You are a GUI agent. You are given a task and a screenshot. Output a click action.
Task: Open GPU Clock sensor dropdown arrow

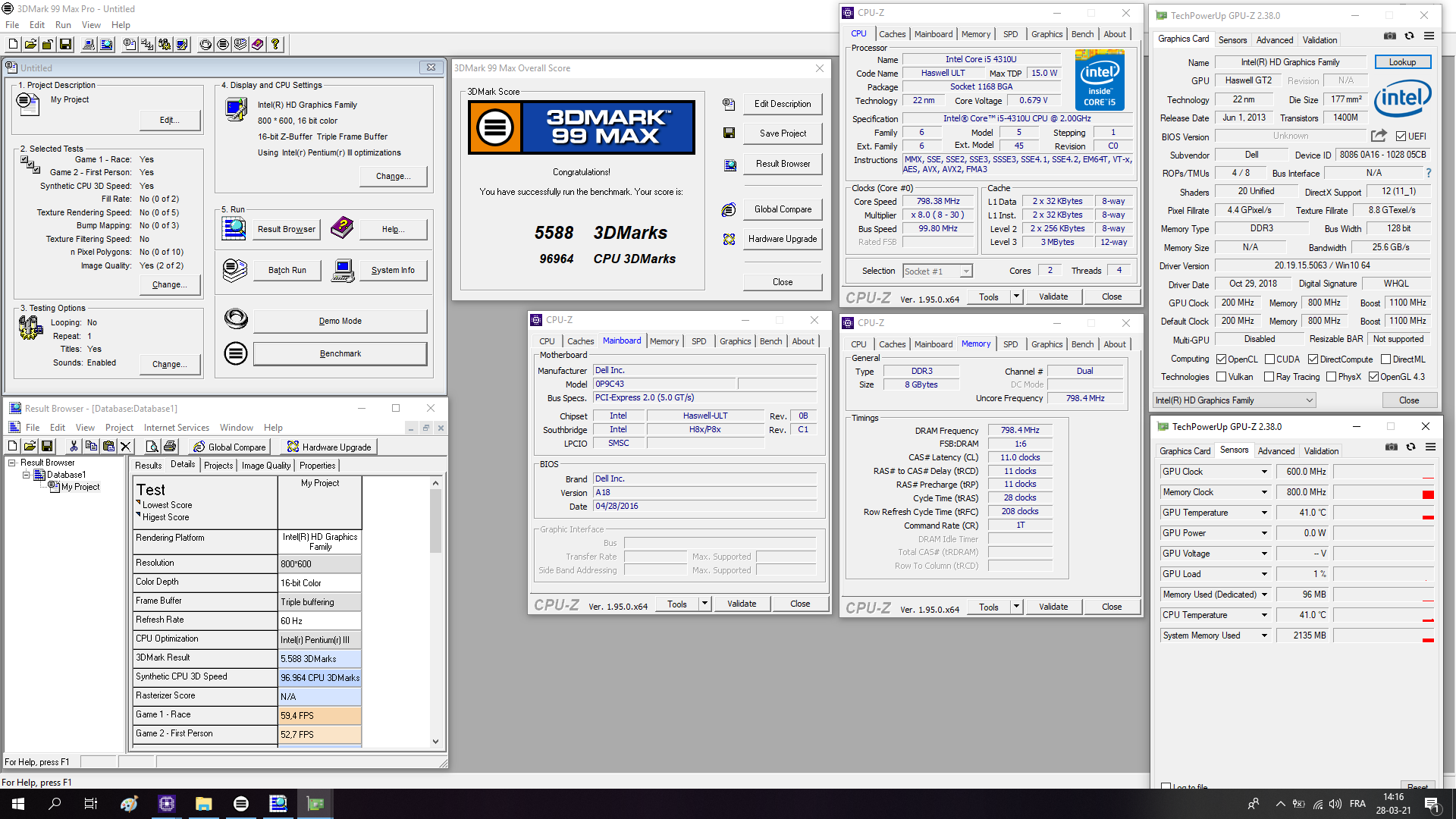[1264, 472]
